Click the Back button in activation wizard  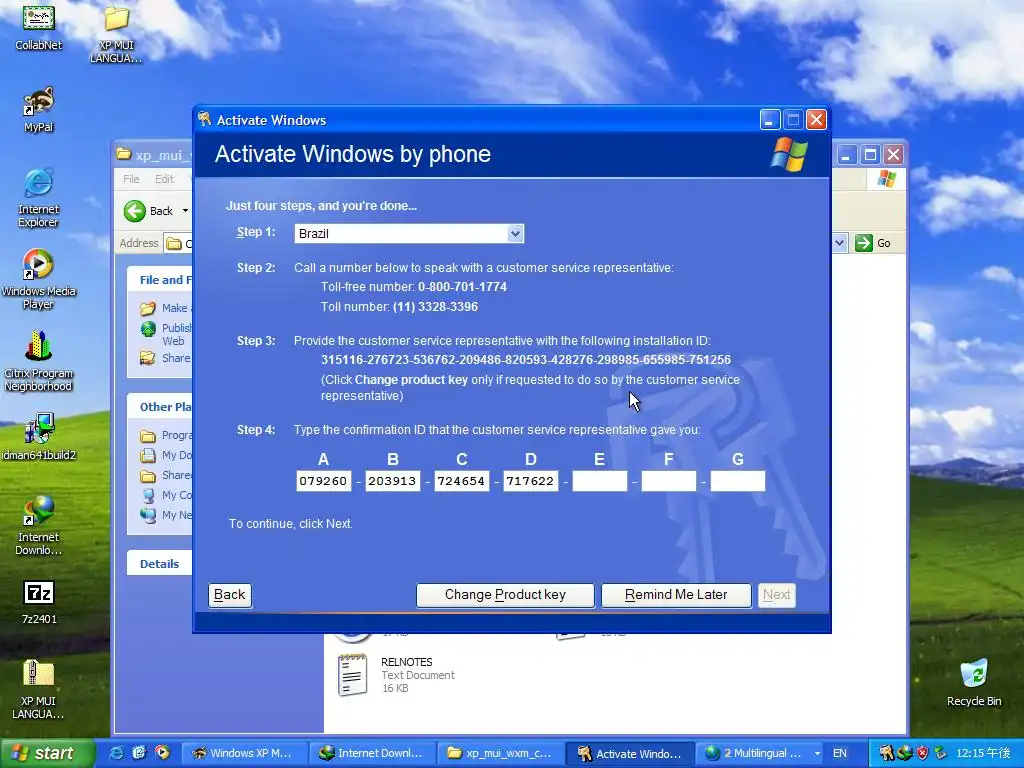pos(230,595)
